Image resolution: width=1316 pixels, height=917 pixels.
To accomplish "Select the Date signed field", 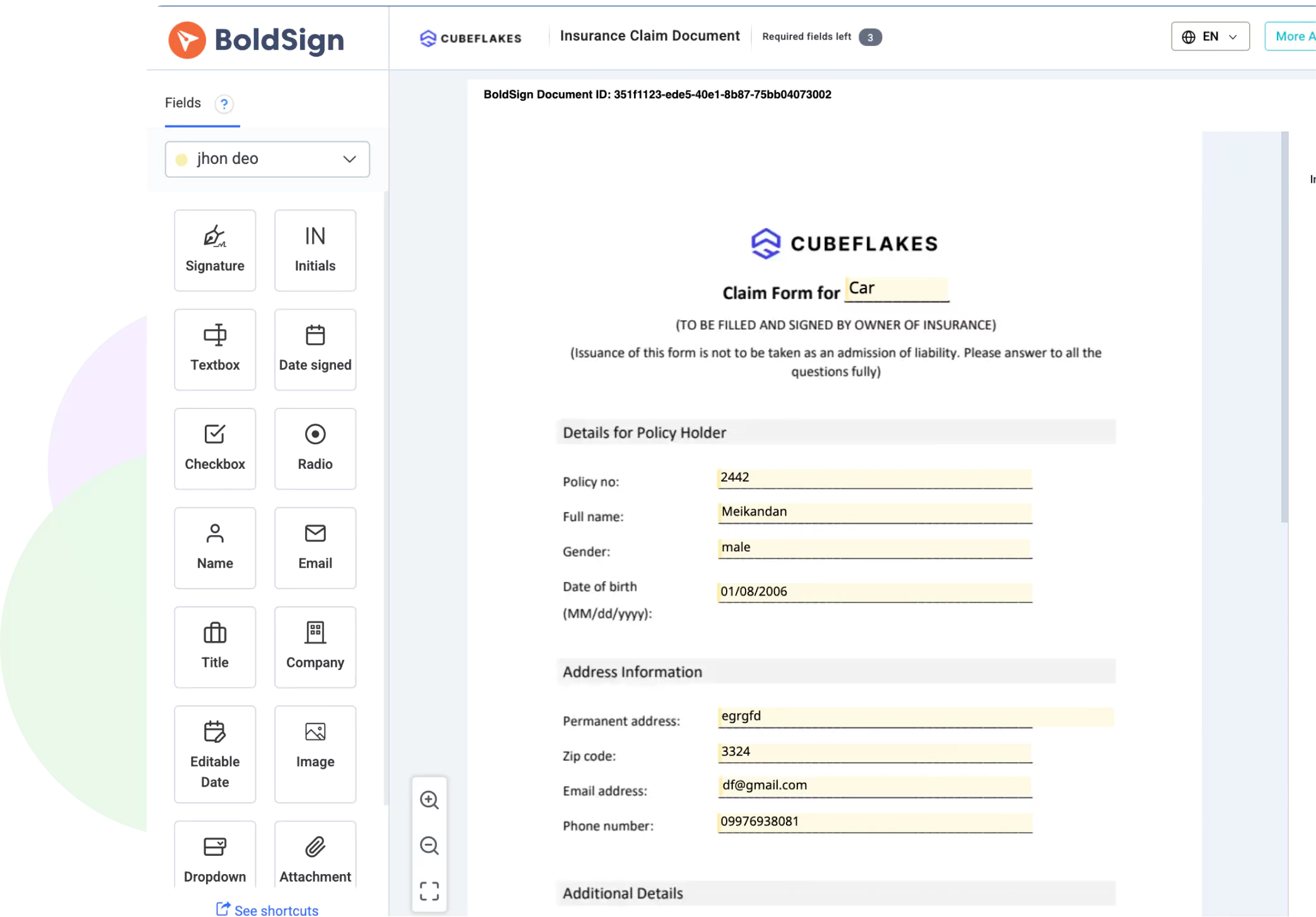I will tap(315, 349).
